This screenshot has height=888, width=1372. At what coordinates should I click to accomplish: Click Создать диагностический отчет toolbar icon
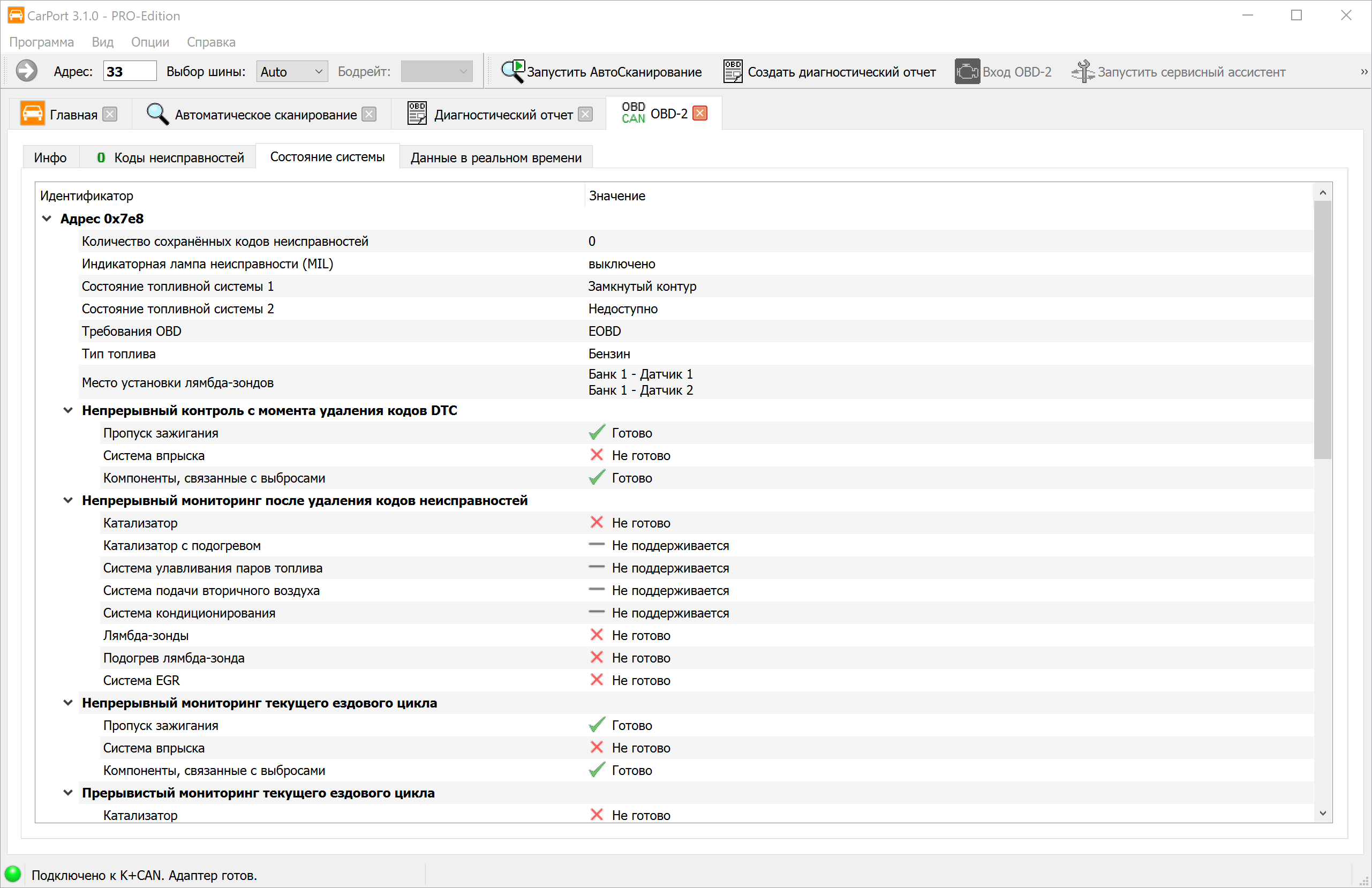(733, 72)
